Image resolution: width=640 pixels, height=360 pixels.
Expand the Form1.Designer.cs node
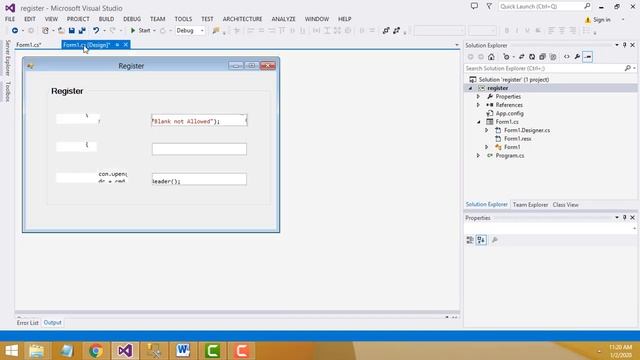pos(487,130)
